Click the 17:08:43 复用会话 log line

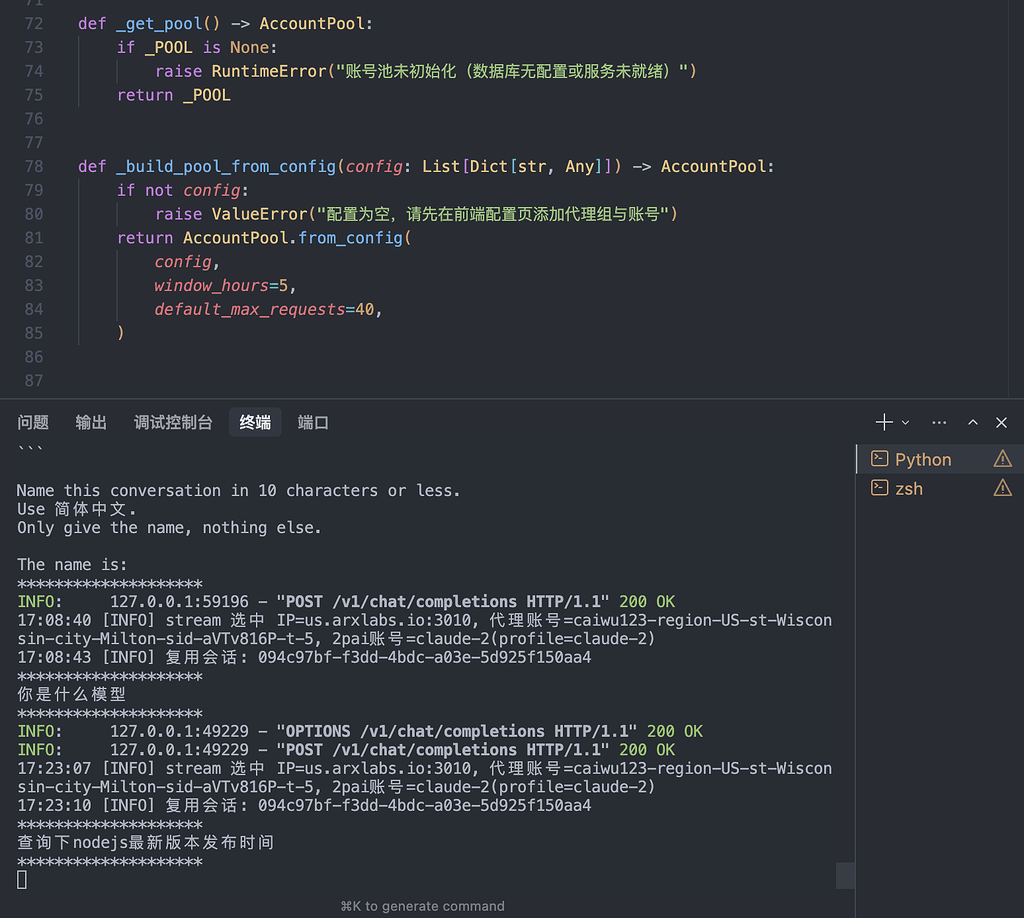pos(304,657)
